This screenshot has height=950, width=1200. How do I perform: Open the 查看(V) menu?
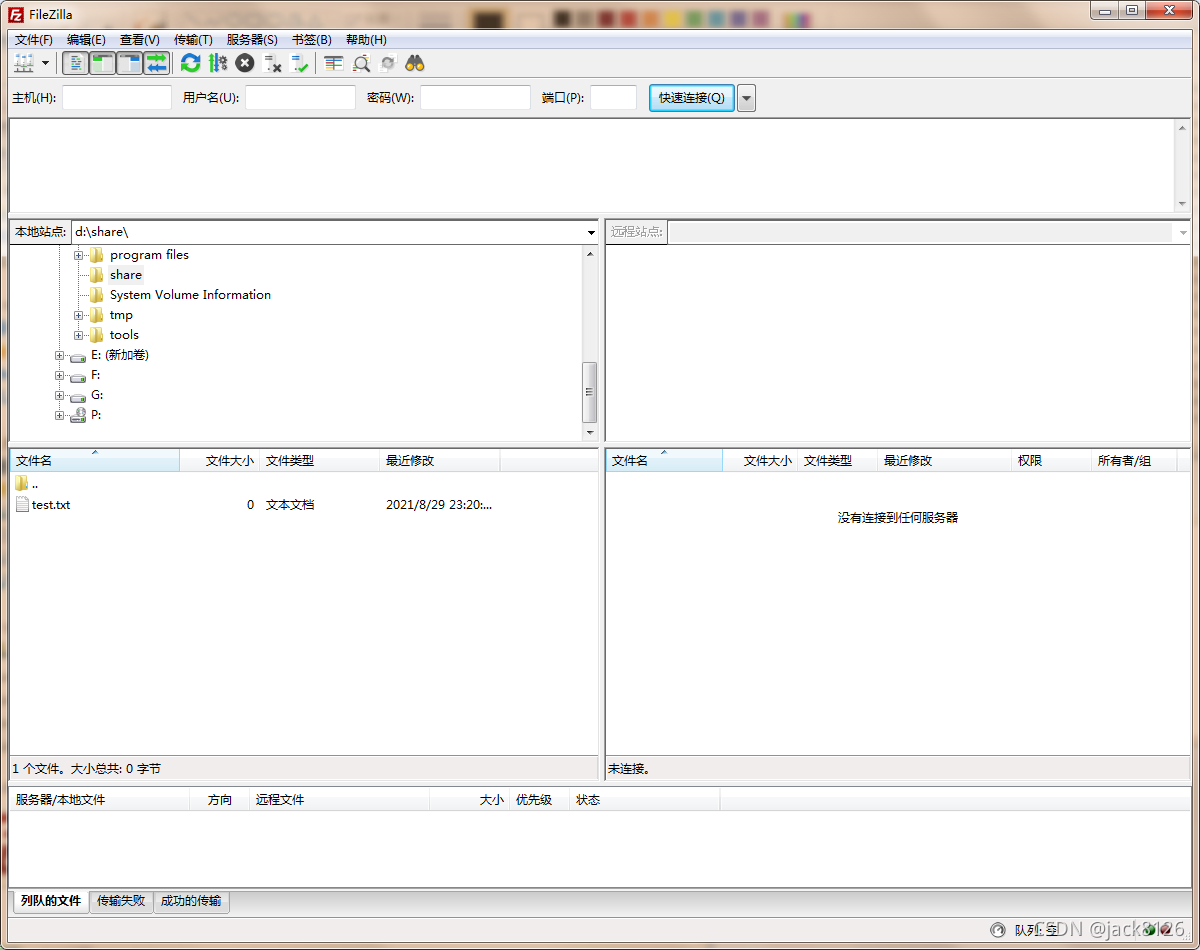pyautogui.click(x=139, y=39)
